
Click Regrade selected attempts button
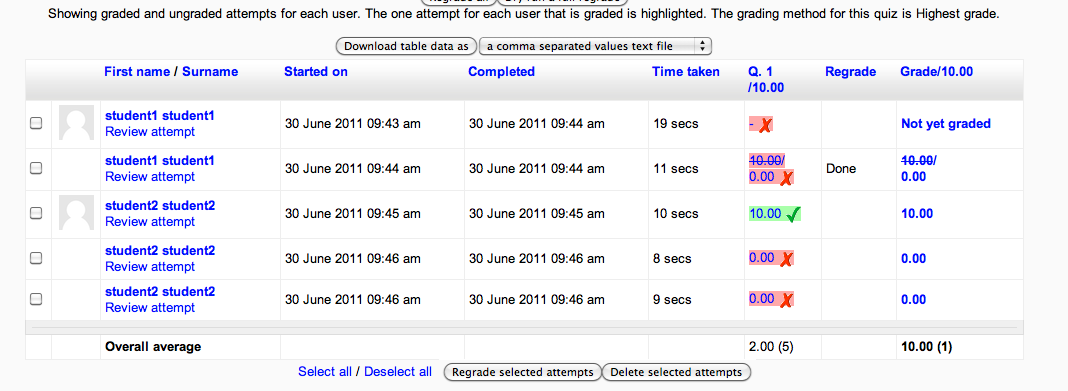522,373
